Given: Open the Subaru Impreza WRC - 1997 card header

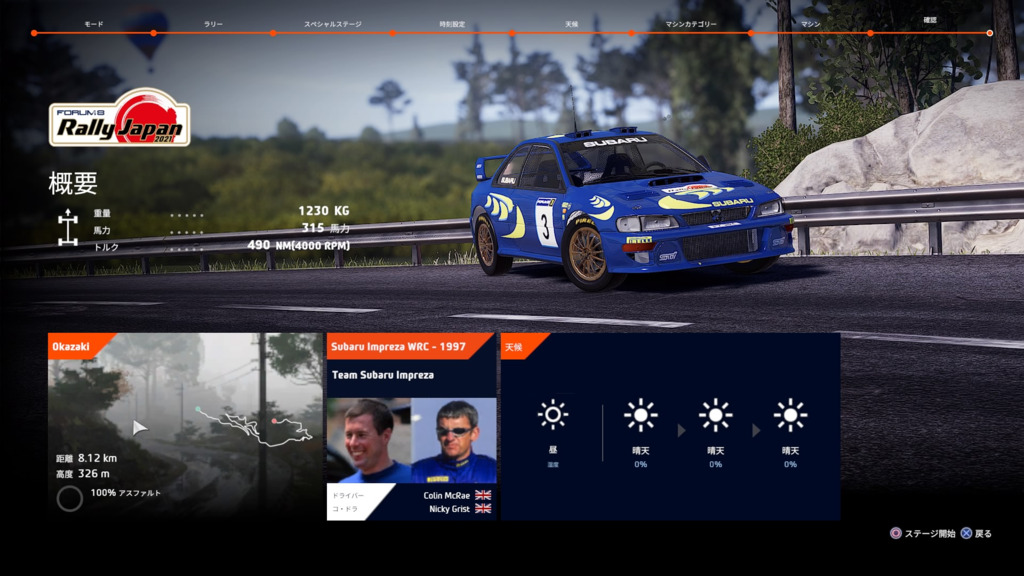Looking at the screenshot, I should click(x=409, y=346).
